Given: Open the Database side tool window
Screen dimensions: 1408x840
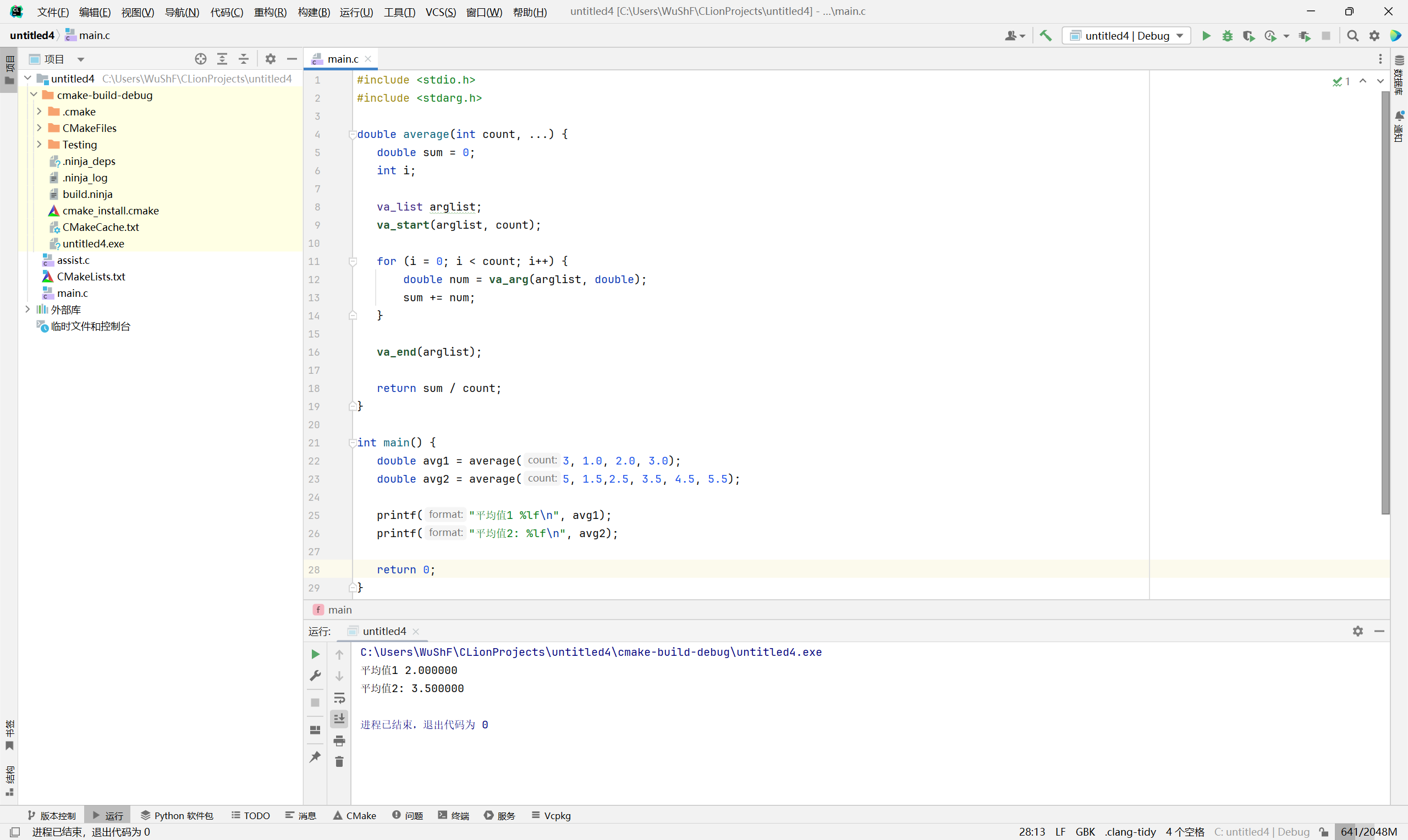Looking at the screenshot, I should pyautogui.click(x=1399, y=75).
